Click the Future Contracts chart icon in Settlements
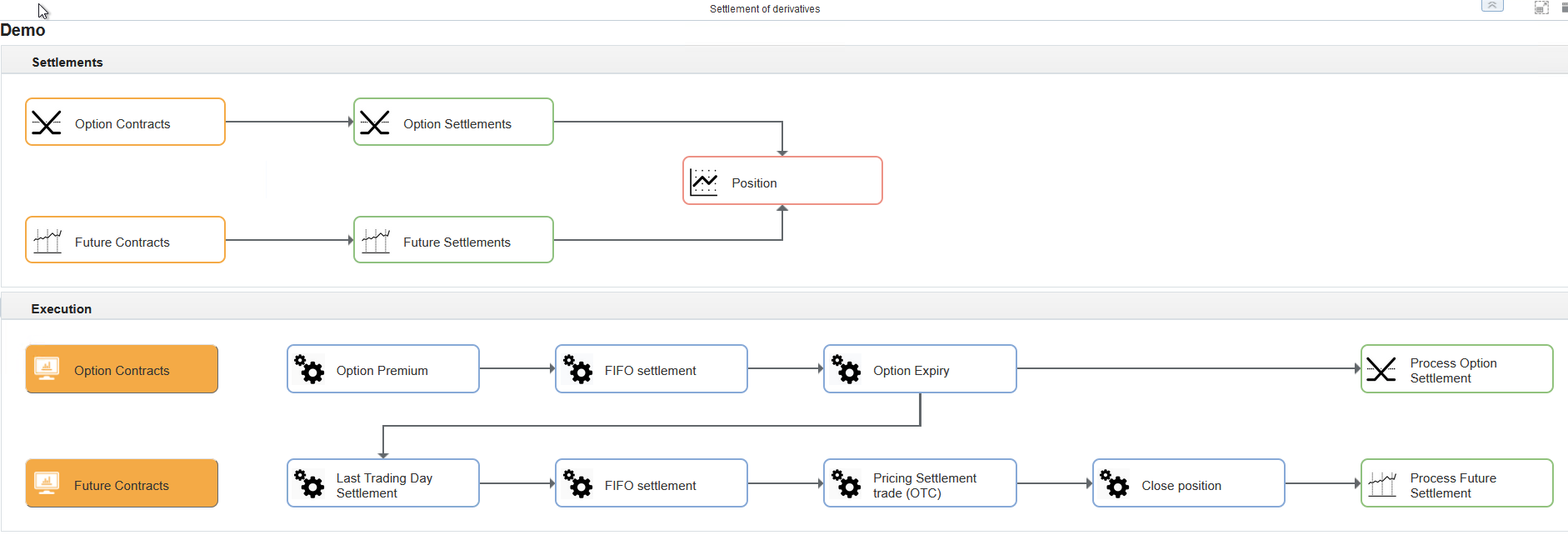This screenshot has height=535, width=1568. pyautogui.click(x=47, y=242)
